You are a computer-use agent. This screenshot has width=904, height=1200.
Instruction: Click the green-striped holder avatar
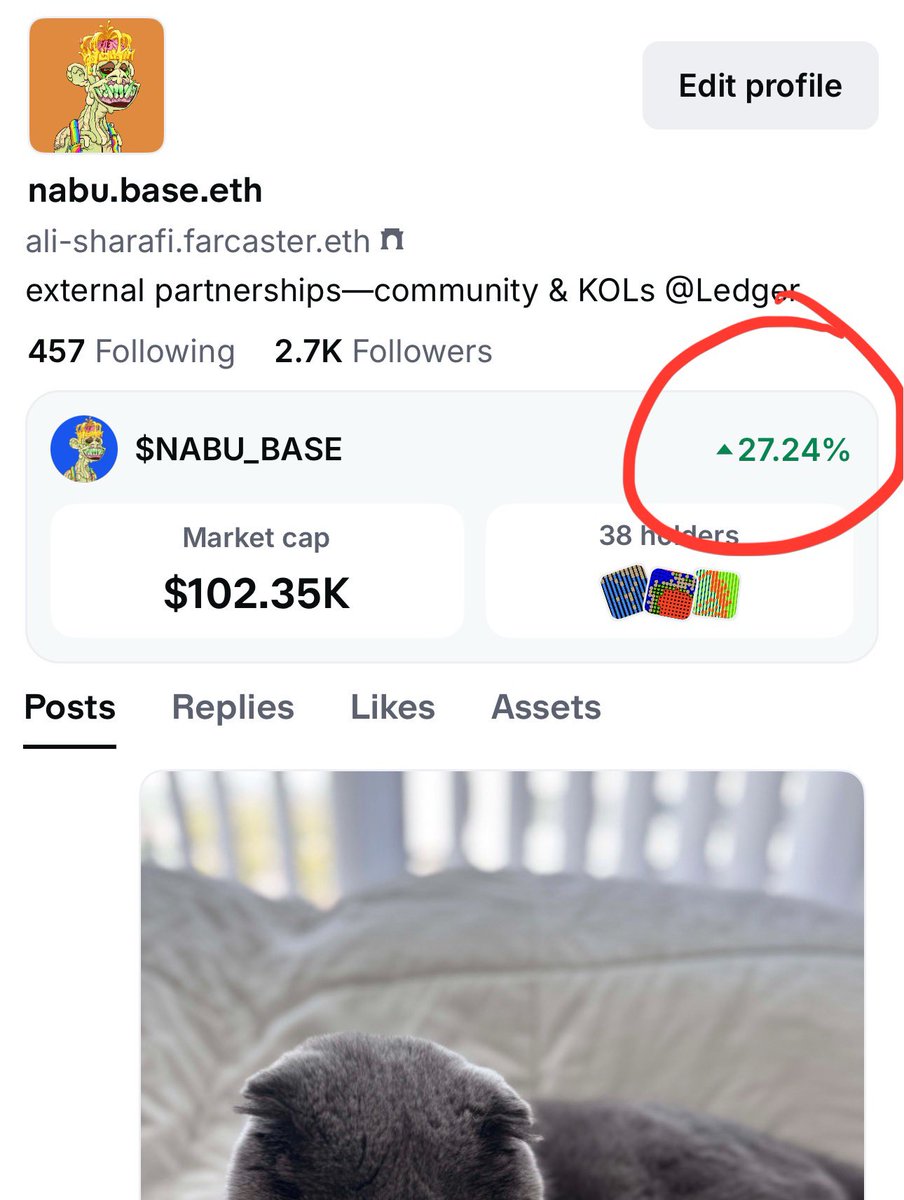[716, 594]
